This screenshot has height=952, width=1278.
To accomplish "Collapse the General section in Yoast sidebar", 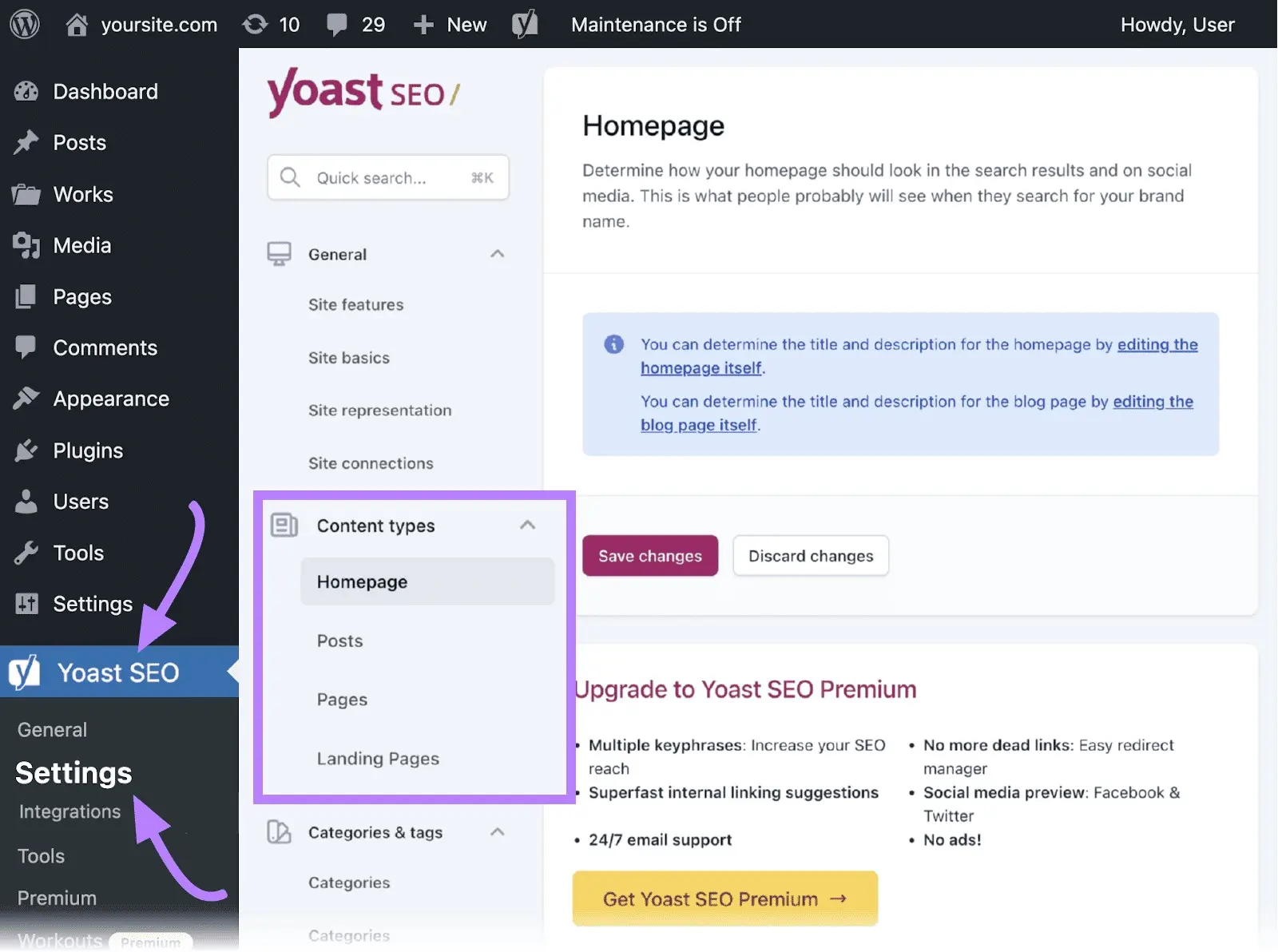I will [x=497, y=253].
